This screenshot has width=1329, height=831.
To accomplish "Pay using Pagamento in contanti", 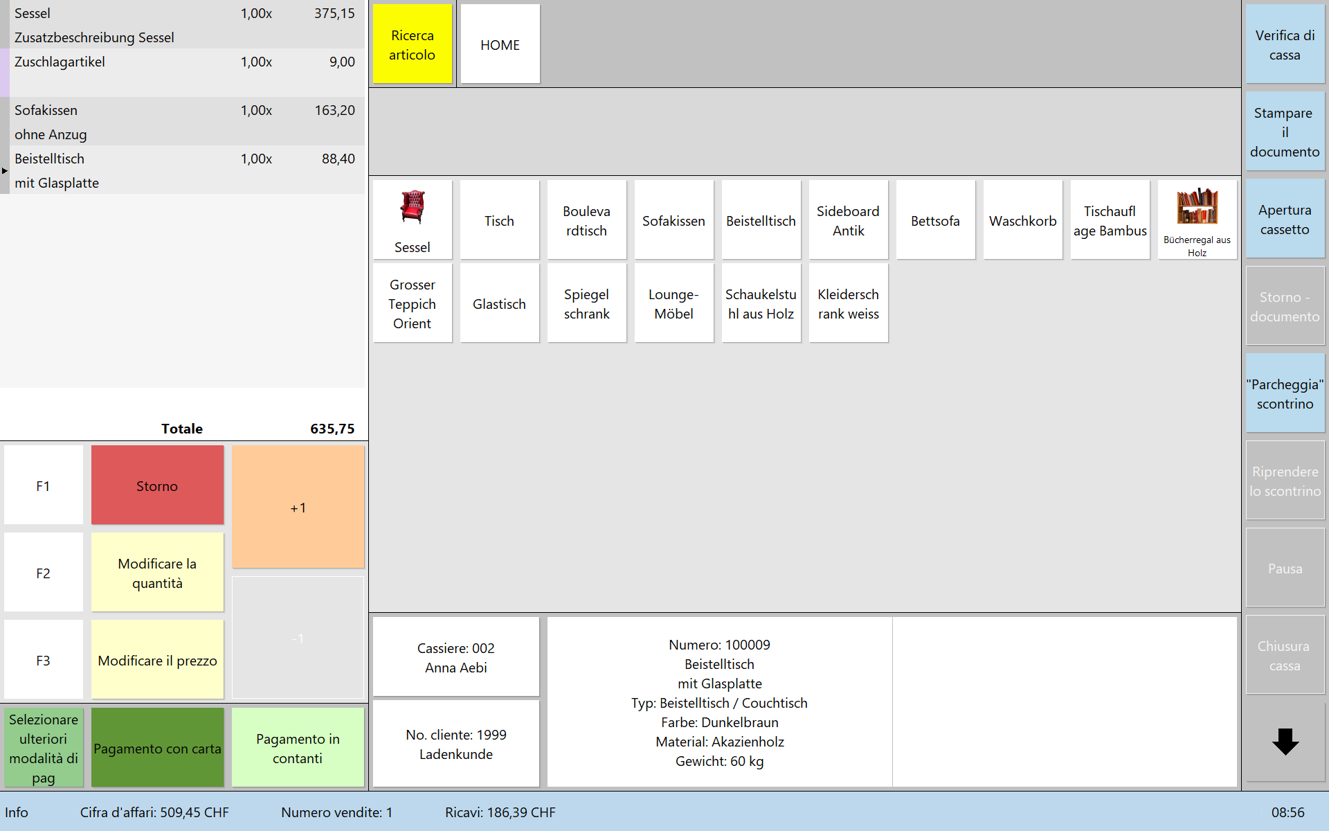I will coord(297,748).
